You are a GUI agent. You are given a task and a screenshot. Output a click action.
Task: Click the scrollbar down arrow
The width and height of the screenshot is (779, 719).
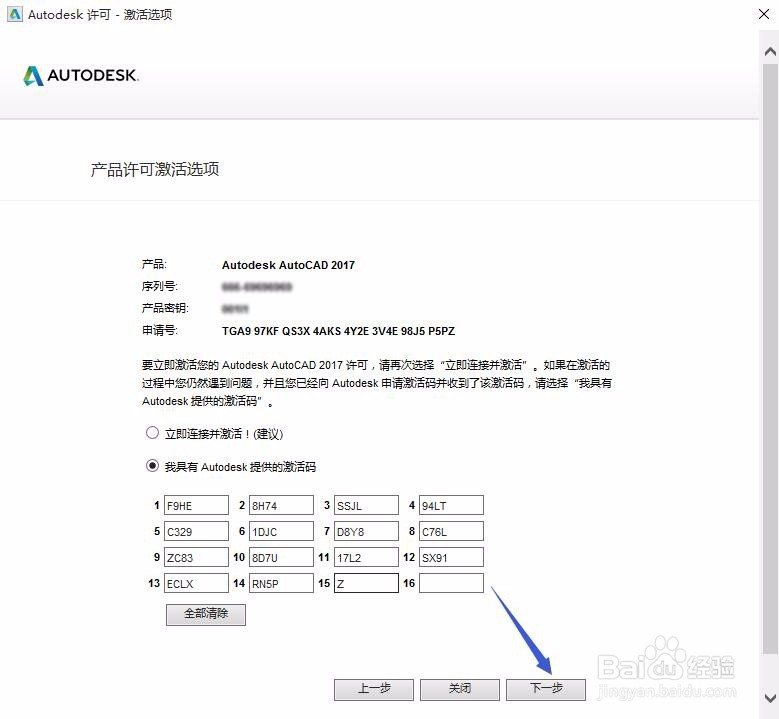[x=771, y=698]
